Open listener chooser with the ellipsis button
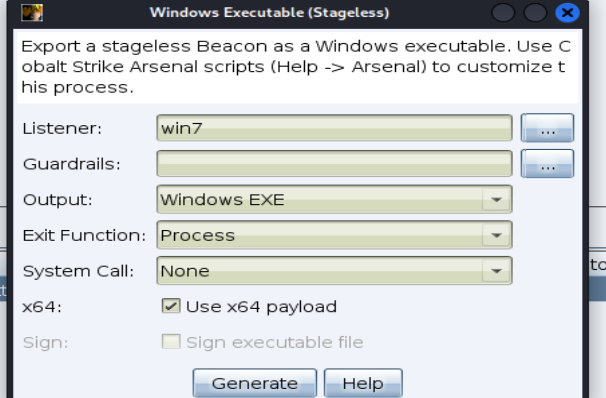This screenshot has width=606, height=398. (x=547, y=128)
